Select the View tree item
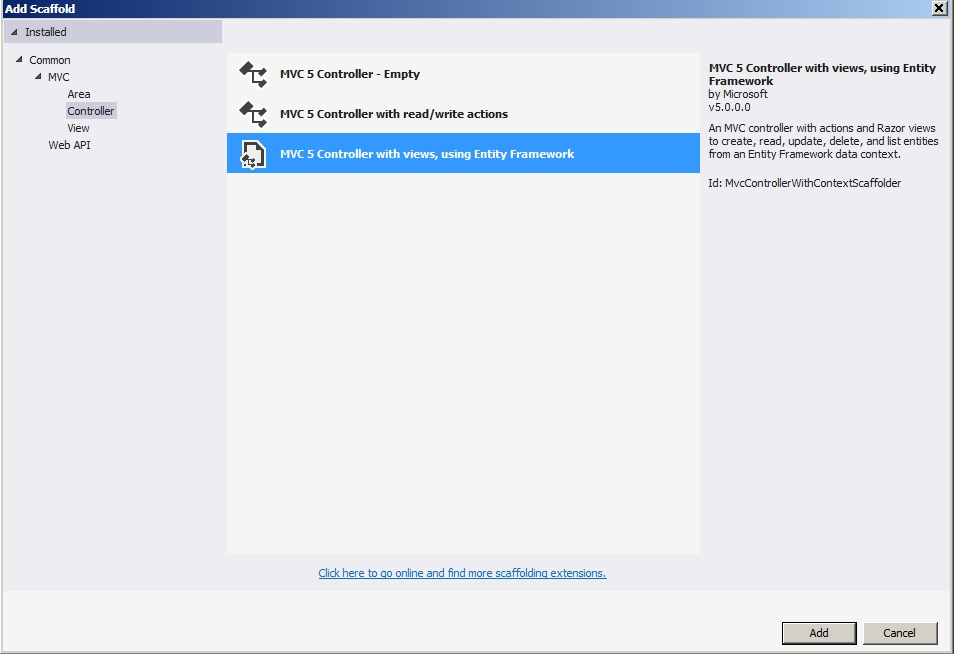This screenshot has height=654, width=954. pyautogui.click(x=78, y=128)
